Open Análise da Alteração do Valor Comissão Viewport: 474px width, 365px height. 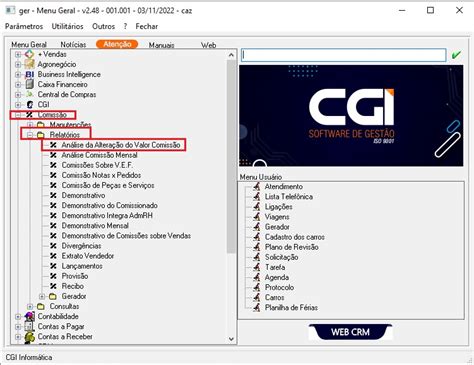point(121,145)
